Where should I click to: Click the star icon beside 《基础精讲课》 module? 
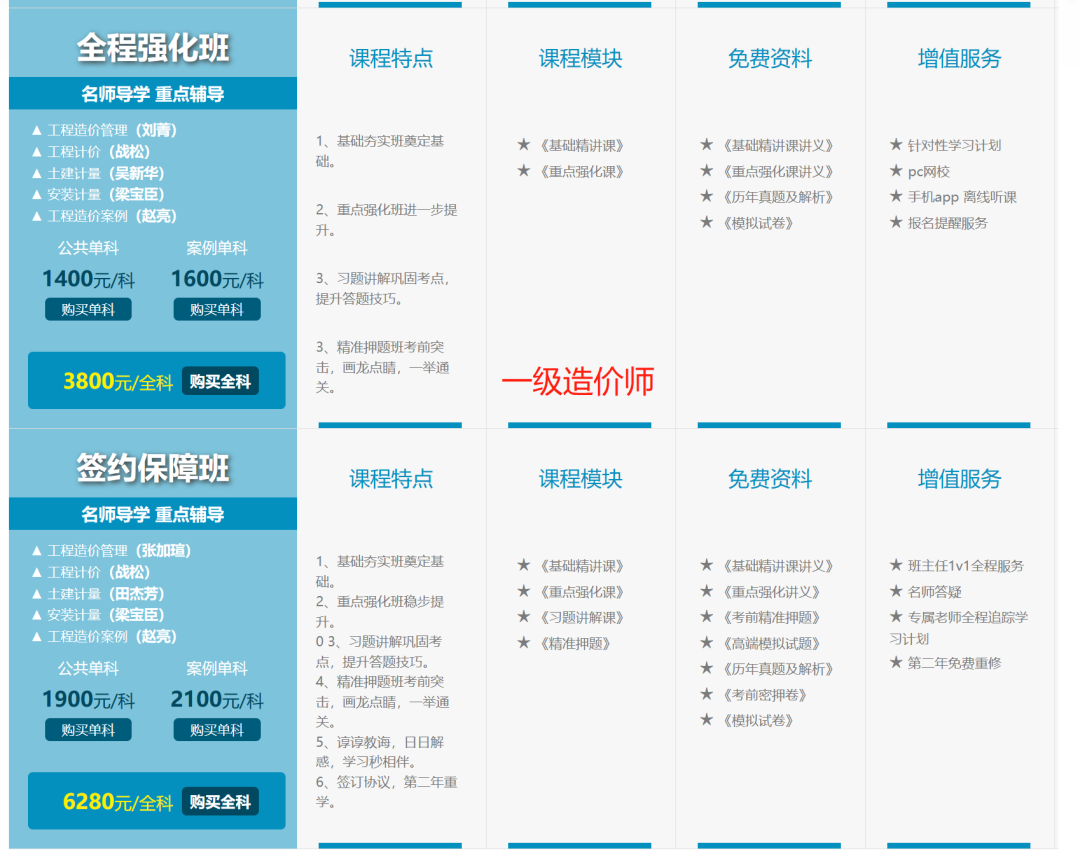(x=523, y=144)
